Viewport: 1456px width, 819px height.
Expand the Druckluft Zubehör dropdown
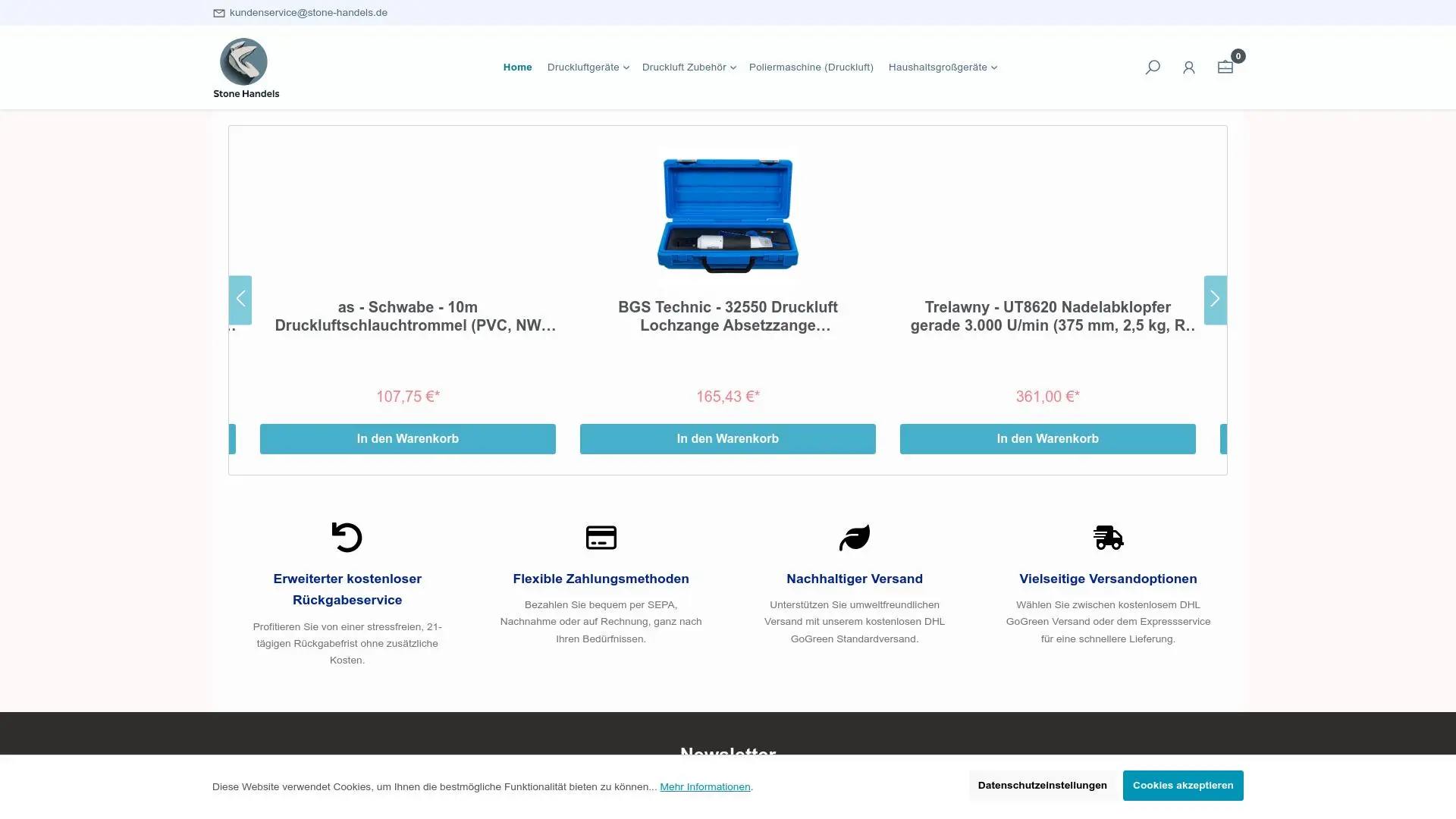(x=689, y=67)
